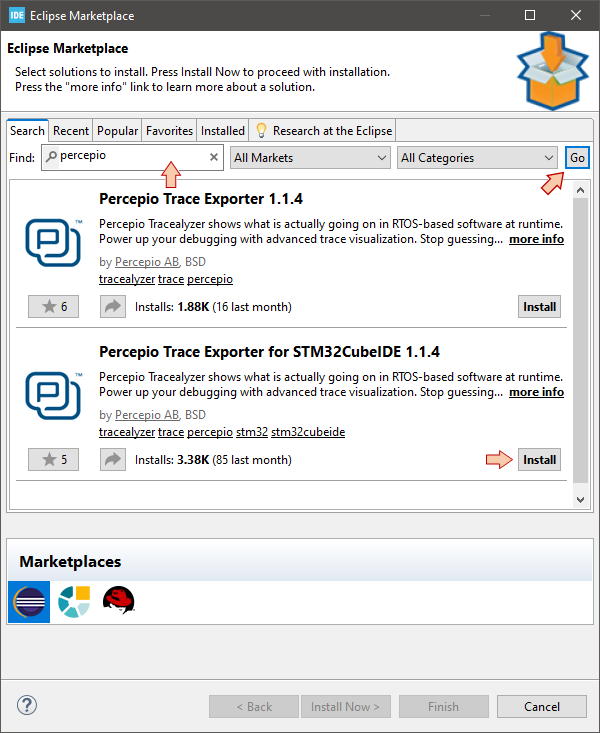Screen dimensions: 600x733
Task: Open help with the question mark icon
Action: 27,705
